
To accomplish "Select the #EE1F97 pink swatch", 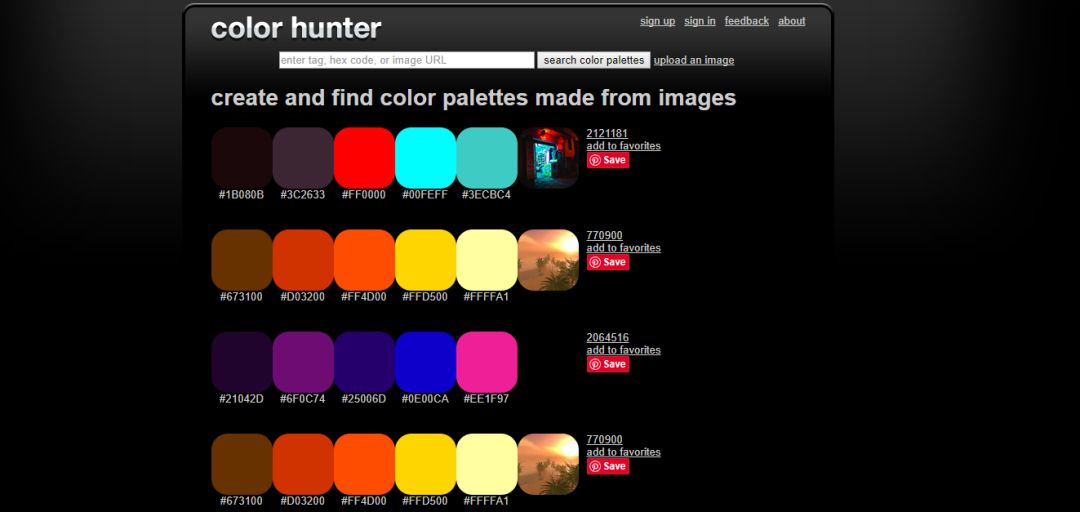I will pos(487,362).
